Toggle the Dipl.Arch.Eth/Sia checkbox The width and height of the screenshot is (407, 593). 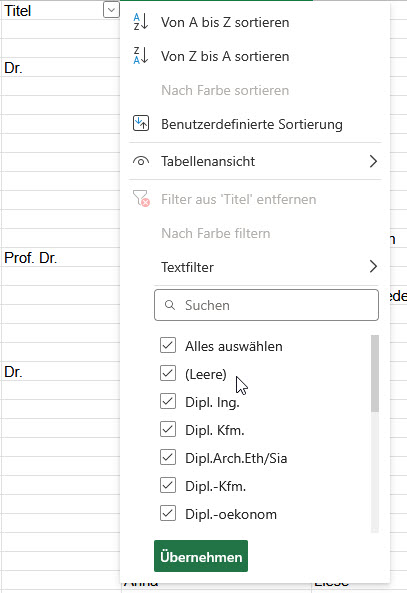pos(168,457)
